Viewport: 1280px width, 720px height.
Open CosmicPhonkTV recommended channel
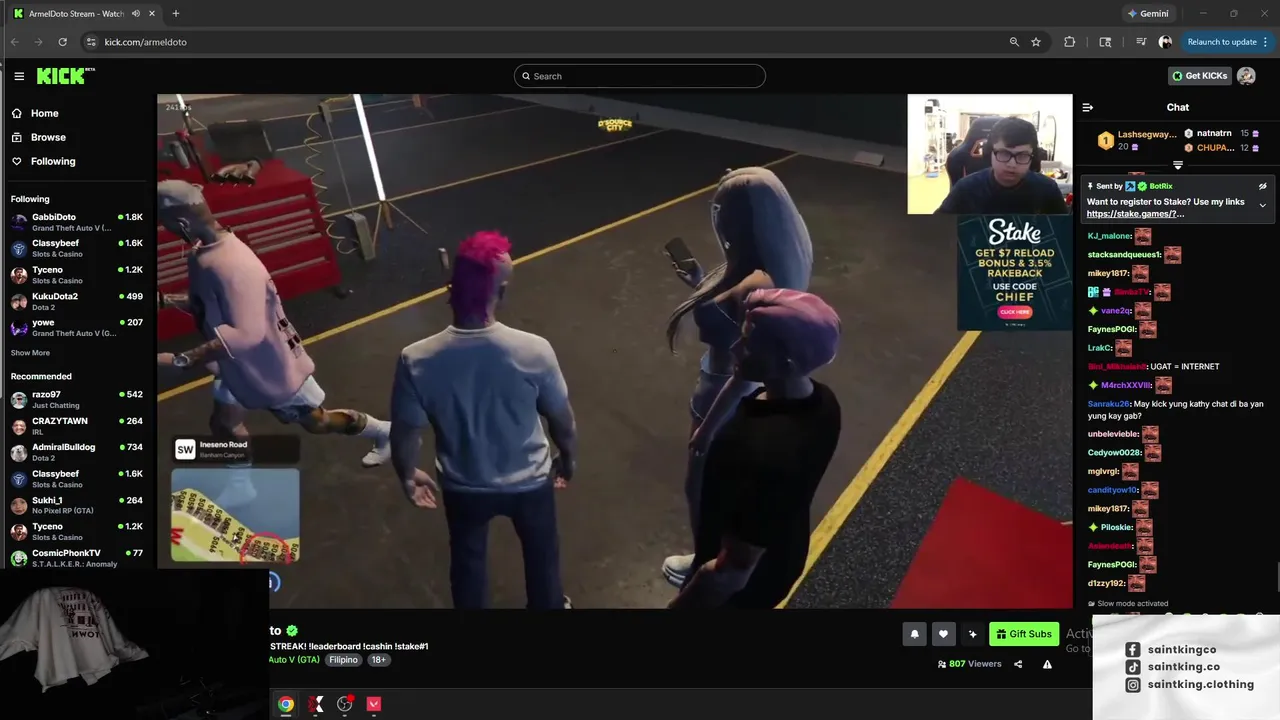(x=77, y=558)
